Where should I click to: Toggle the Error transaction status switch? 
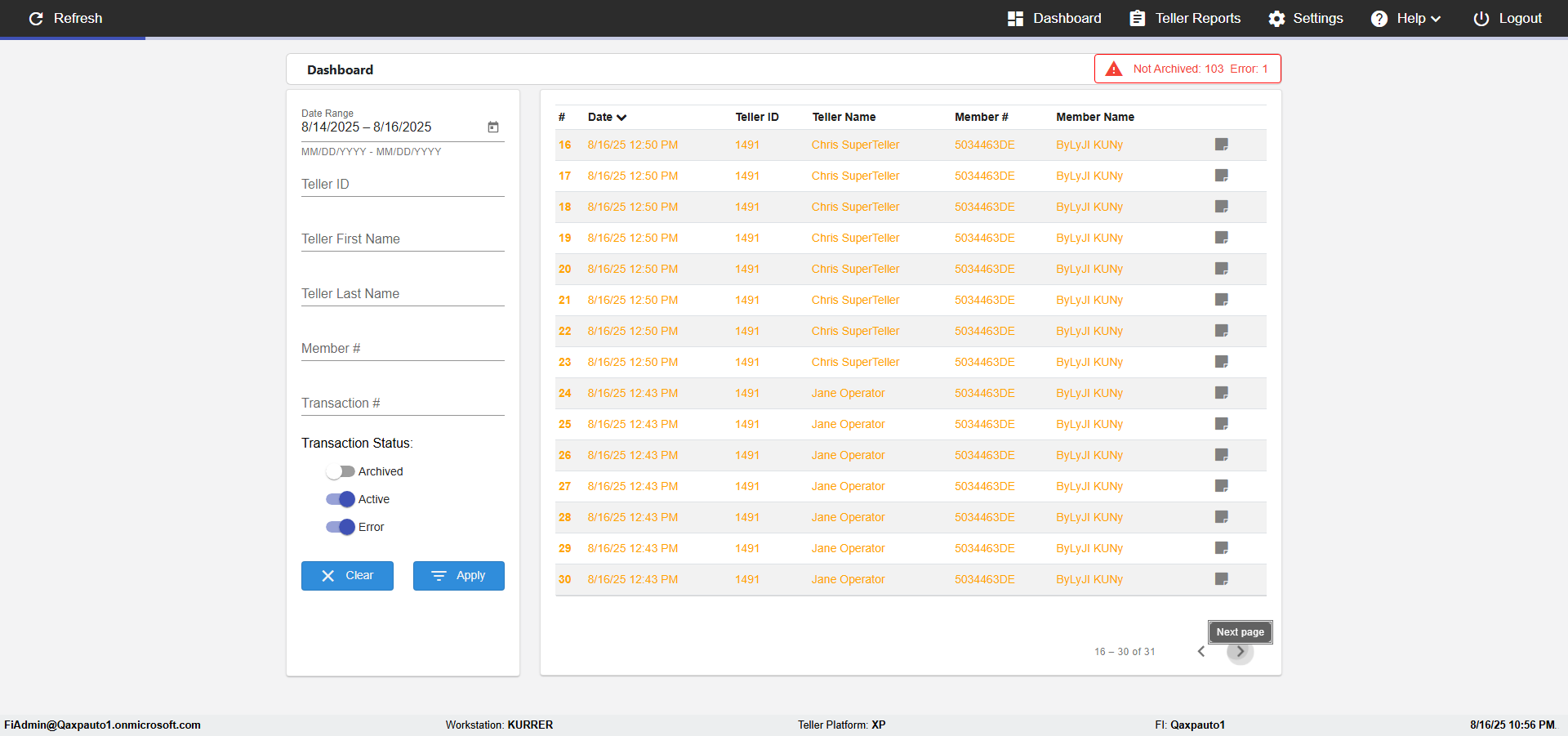pos(341,527)
